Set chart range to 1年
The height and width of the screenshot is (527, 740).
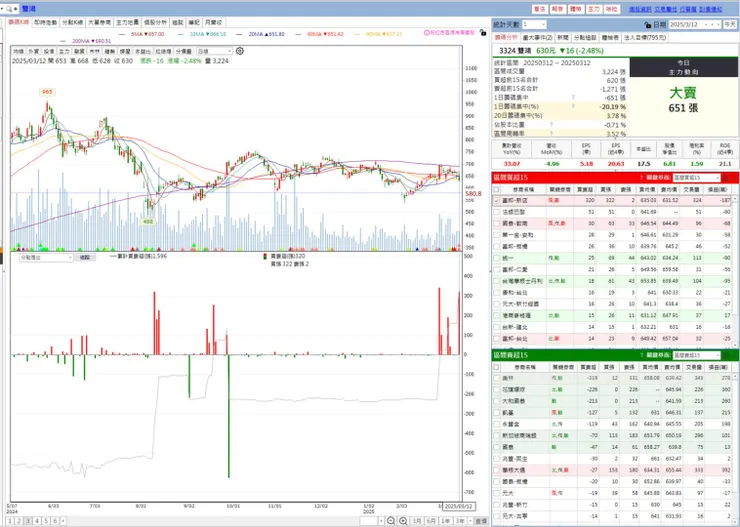coord(446,521)
